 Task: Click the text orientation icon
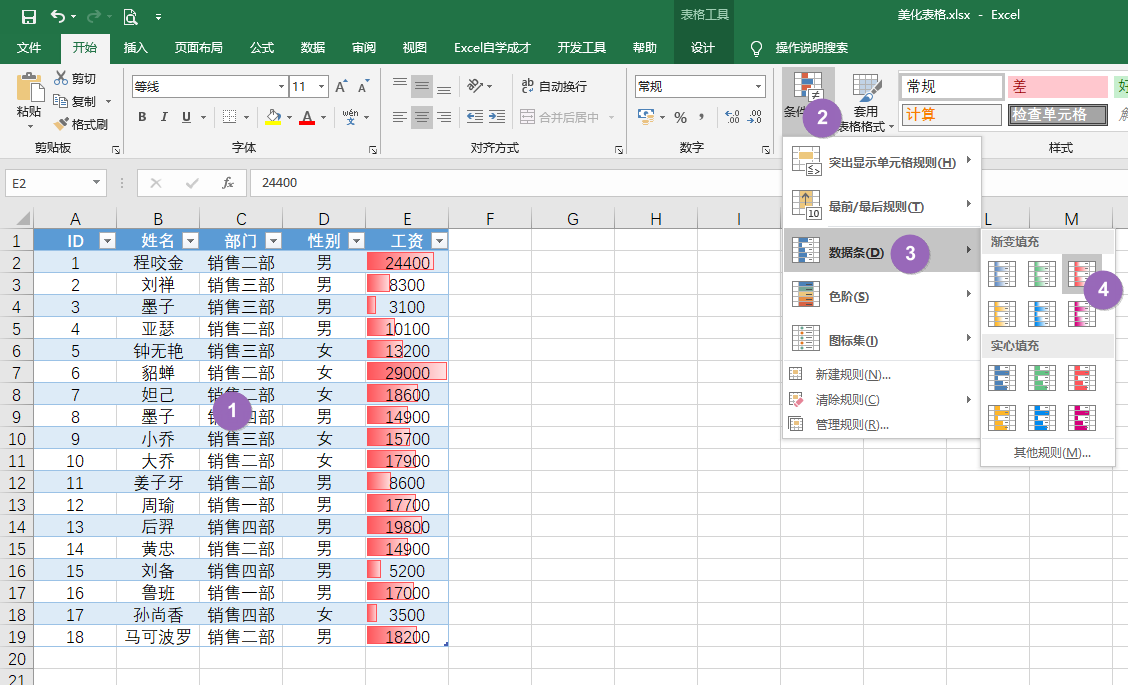(x=475, y=86)
